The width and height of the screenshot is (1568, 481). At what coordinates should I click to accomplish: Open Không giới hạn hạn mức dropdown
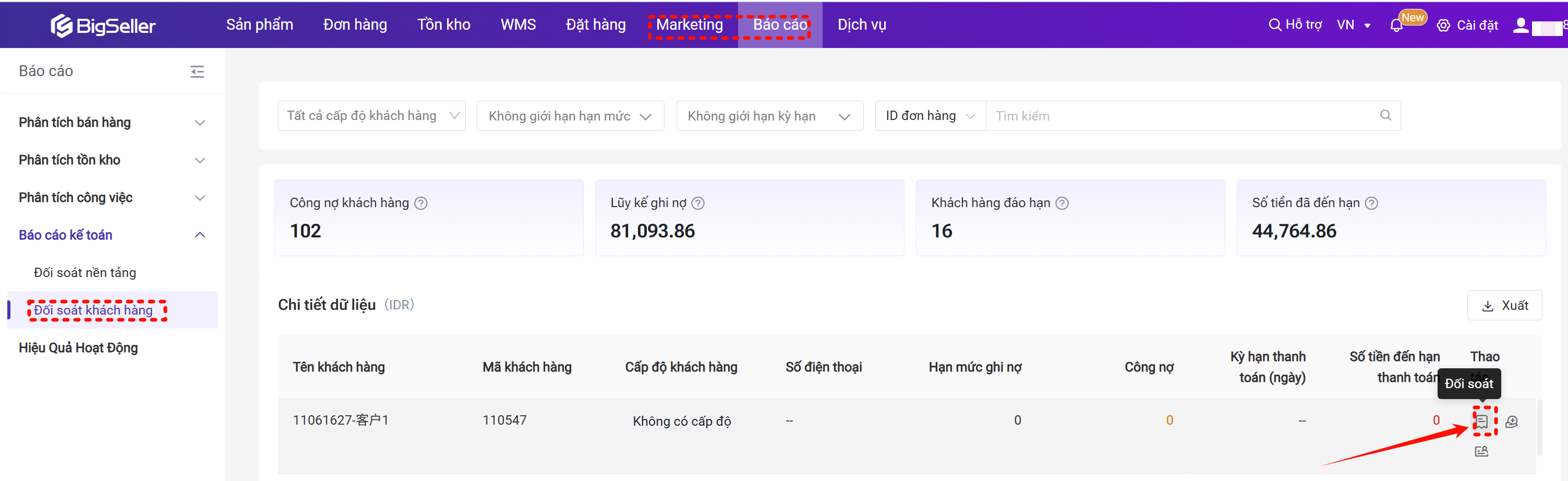coord(570,116)
